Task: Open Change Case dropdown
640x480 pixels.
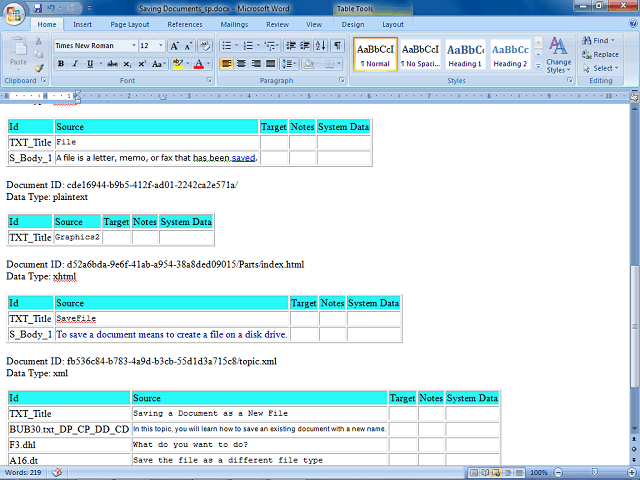Action: point(159,64)
